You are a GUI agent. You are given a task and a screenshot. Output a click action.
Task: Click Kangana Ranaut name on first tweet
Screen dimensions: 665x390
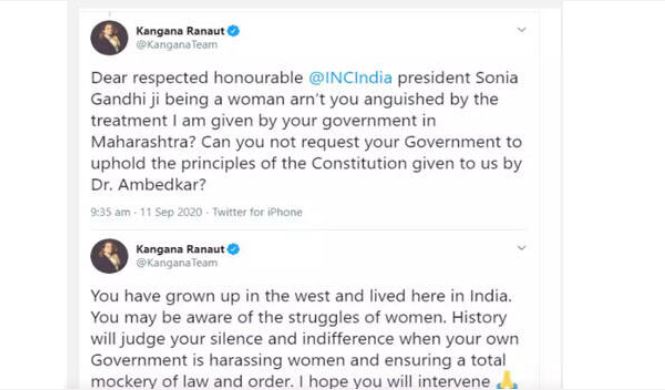[x=180, y=31]
